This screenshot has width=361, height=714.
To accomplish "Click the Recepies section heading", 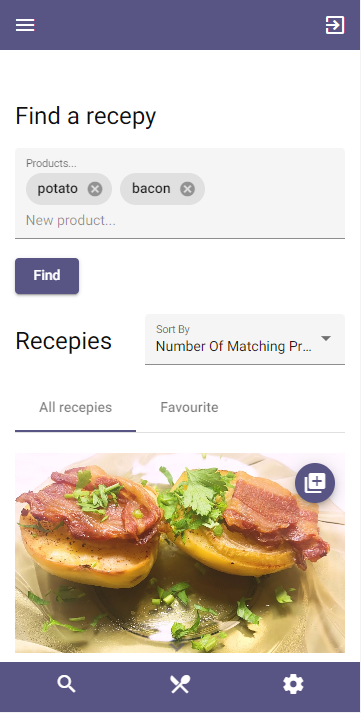I will click(64, 341).
